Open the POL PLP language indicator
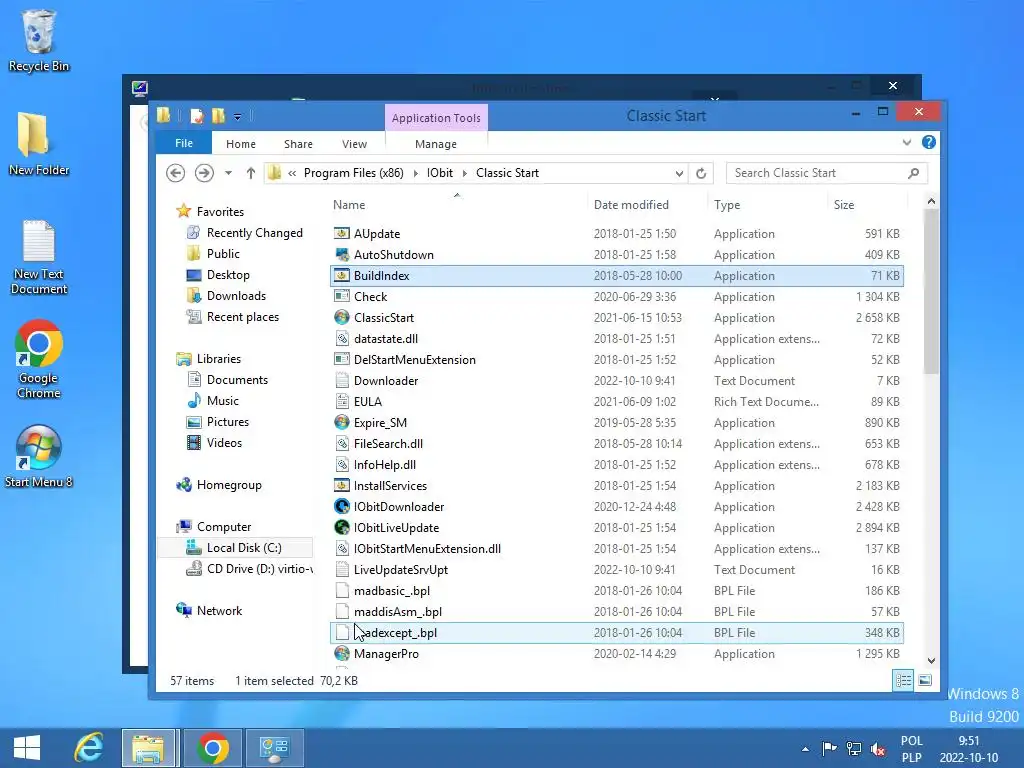1024x768 pixels. click(x=912, y=749)
